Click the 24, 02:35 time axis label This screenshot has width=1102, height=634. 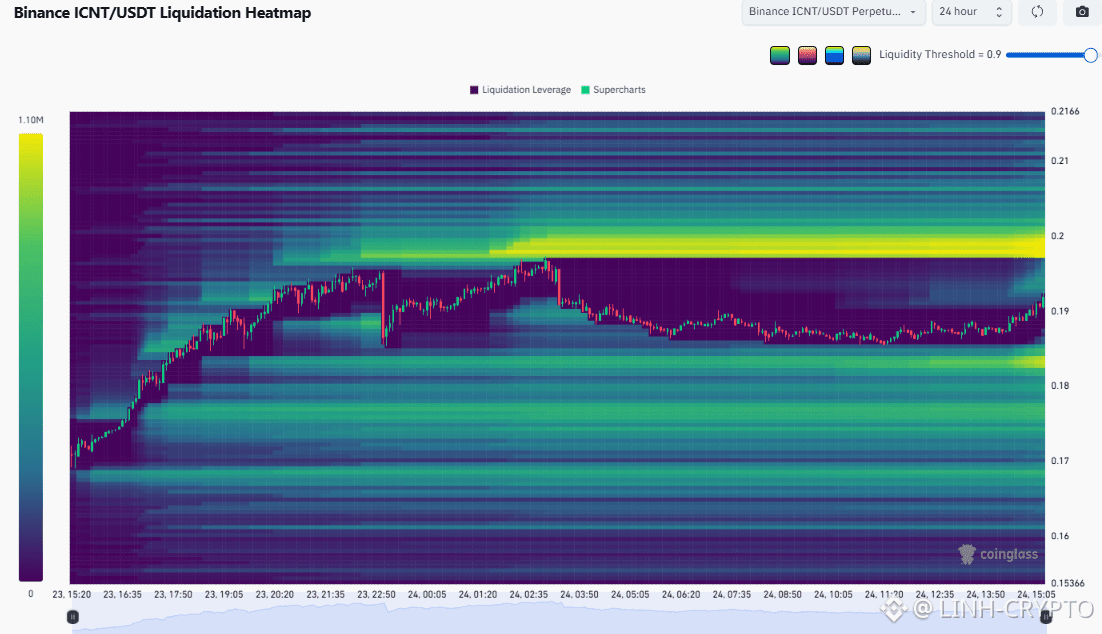[x=529, y=595]
